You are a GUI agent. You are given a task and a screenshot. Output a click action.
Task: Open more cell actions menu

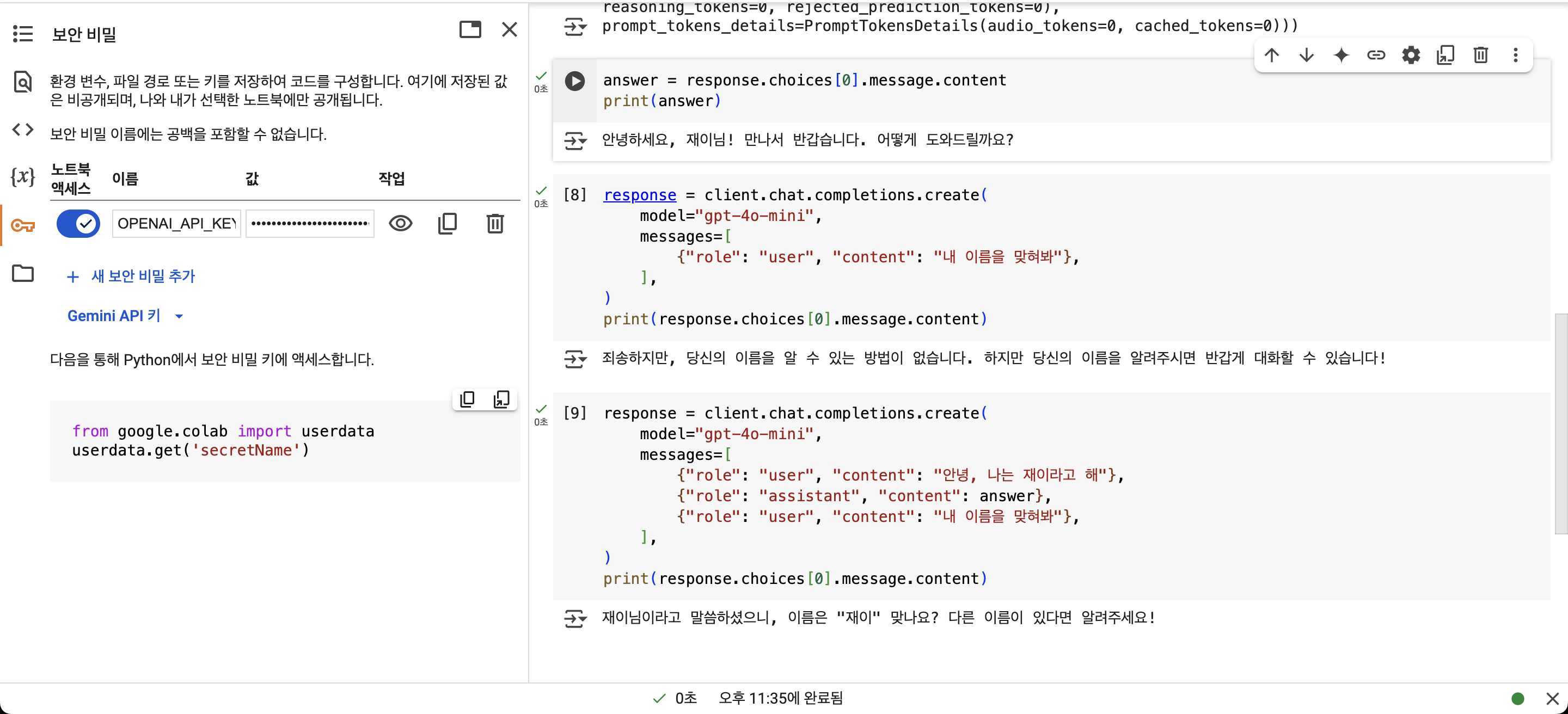(x=1516, y=56)
